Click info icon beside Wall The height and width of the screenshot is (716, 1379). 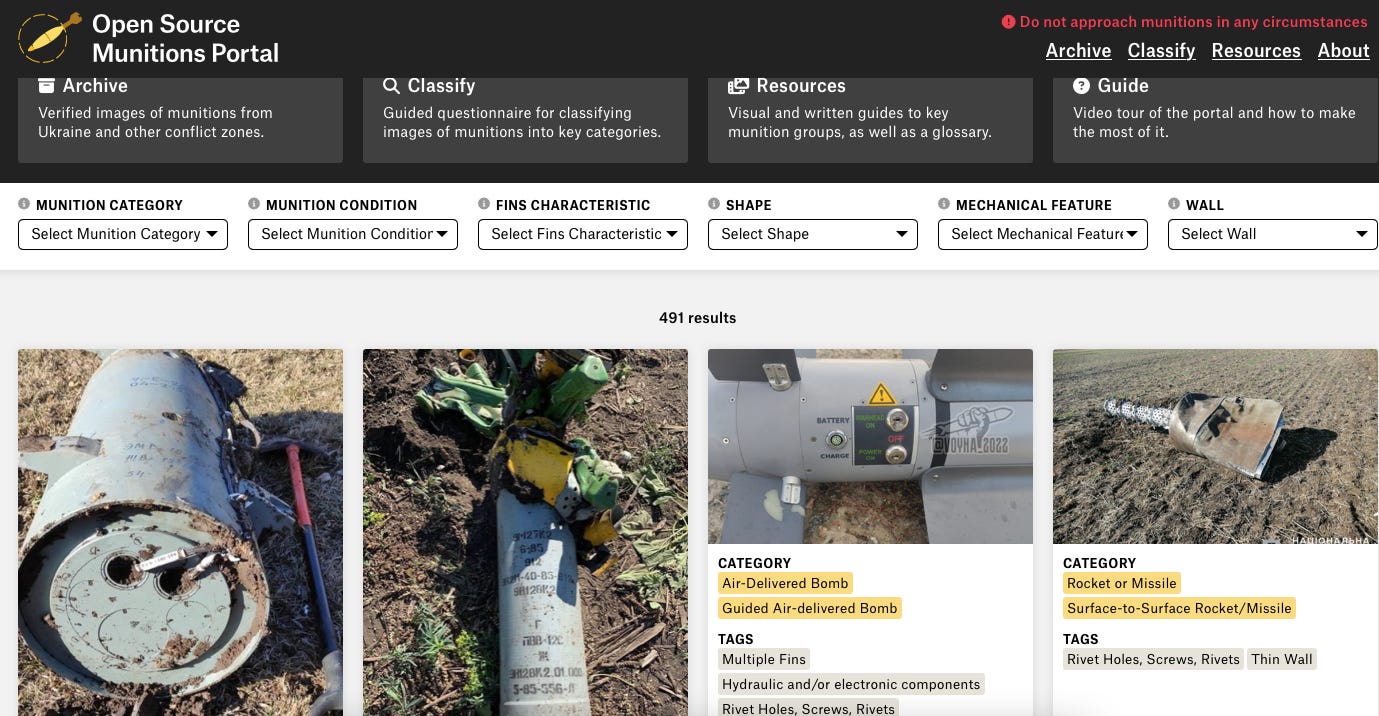pyautogui.click(x=1174, y=204)
